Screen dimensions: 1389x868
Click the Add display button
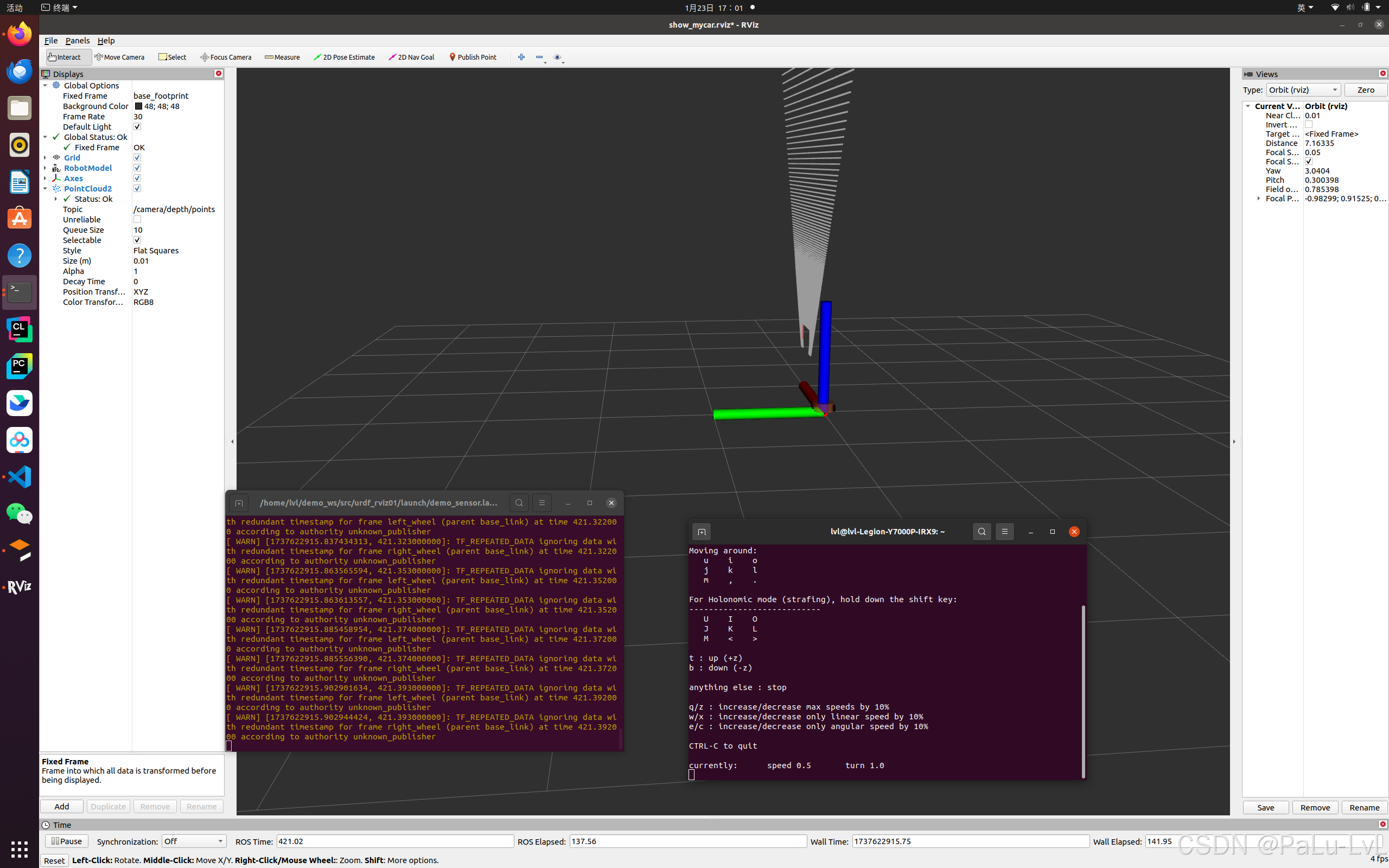(61, 806)
